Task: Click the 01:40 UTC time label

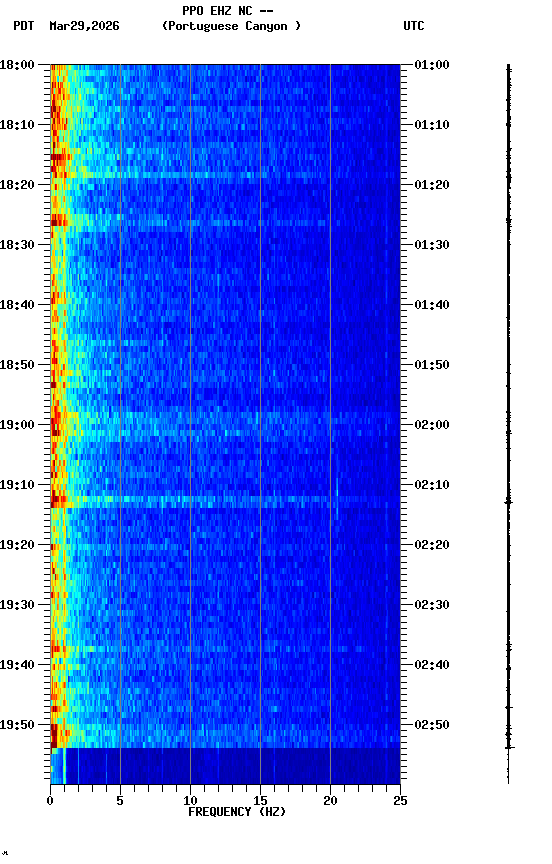Action: pyautogui.click(x=432, y=305)
